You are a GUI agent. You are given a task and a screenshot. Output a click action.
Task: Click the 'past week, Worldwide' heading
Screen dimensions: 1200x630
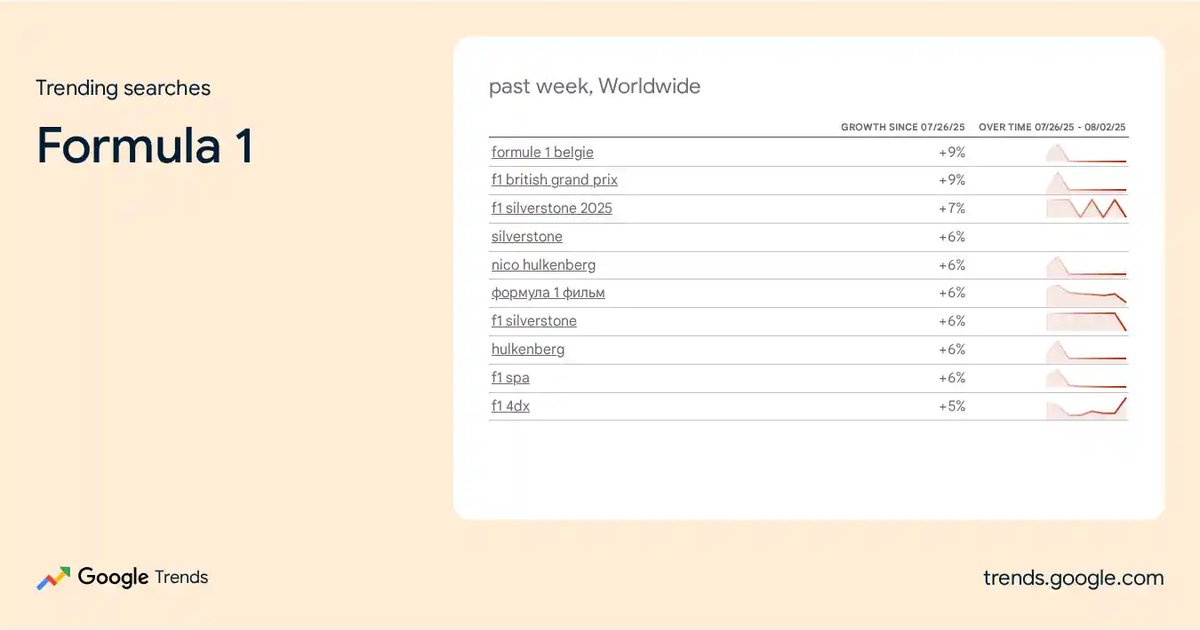(x=595, y=87)
